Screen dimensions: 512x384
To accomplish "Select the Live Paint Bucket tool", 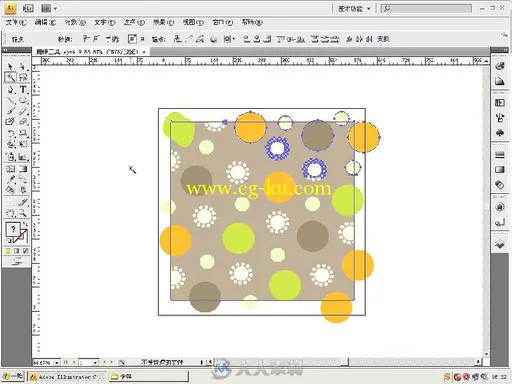I will [x=10, y=190].
